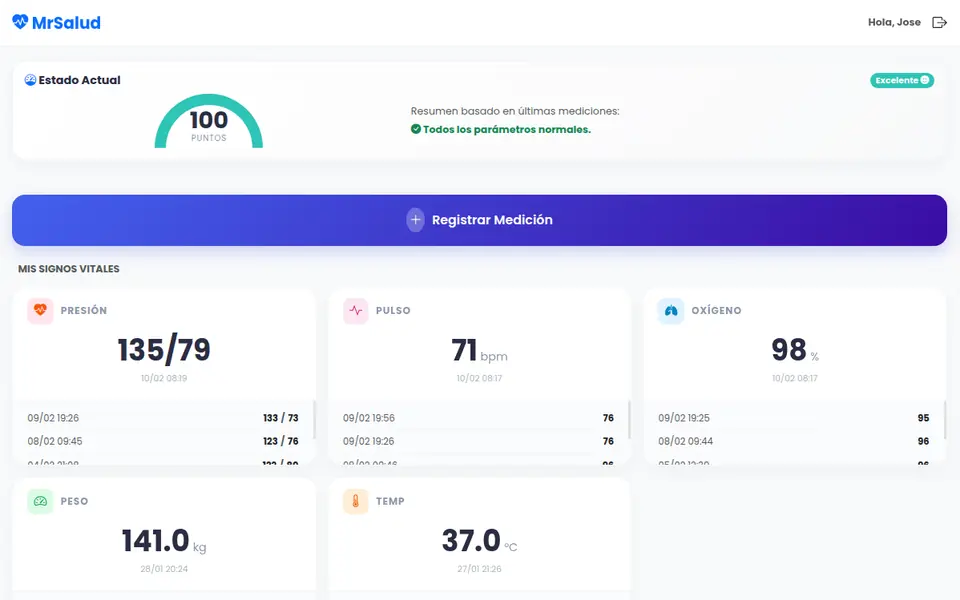Click the MrSalud heart logo icon
This screenshot has width=960, height=600.
click(20, 22)
